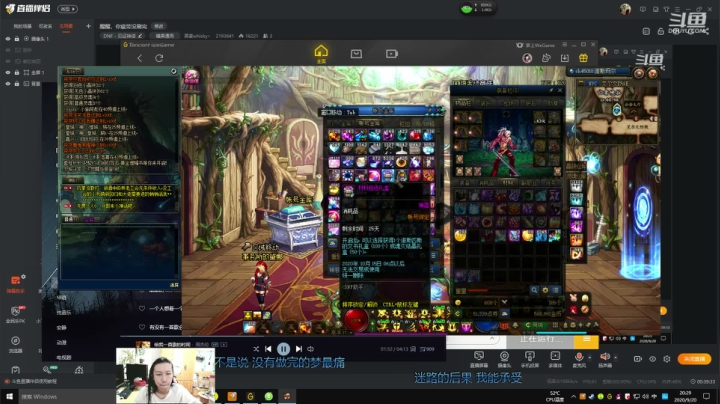Image resolution: width=720 pixels, height=404 pixels.
Task: Open the Windows Start menu
Action: pos(9,396)
